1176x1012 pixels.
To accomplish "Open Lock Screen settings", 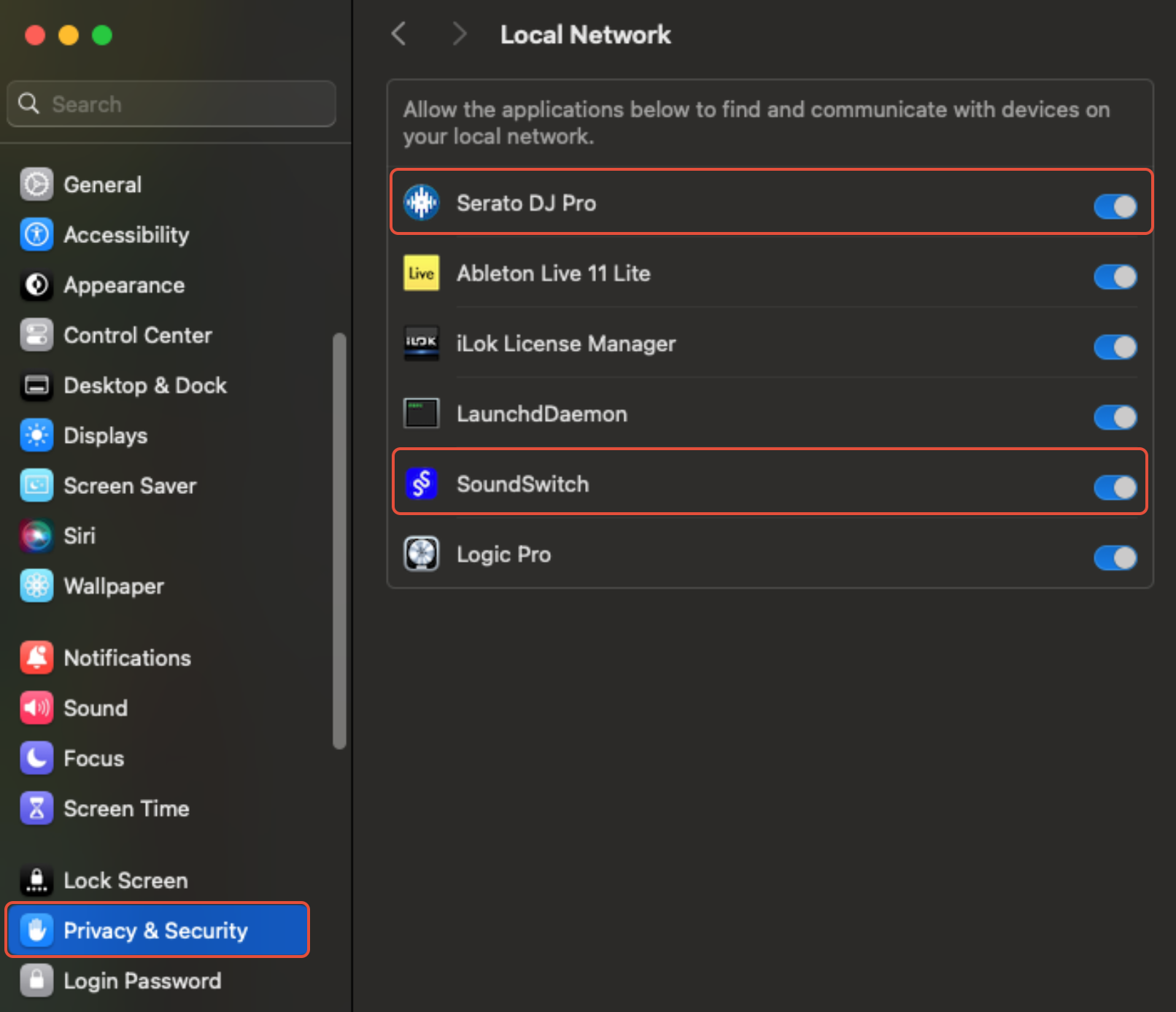I will point(125,881).
